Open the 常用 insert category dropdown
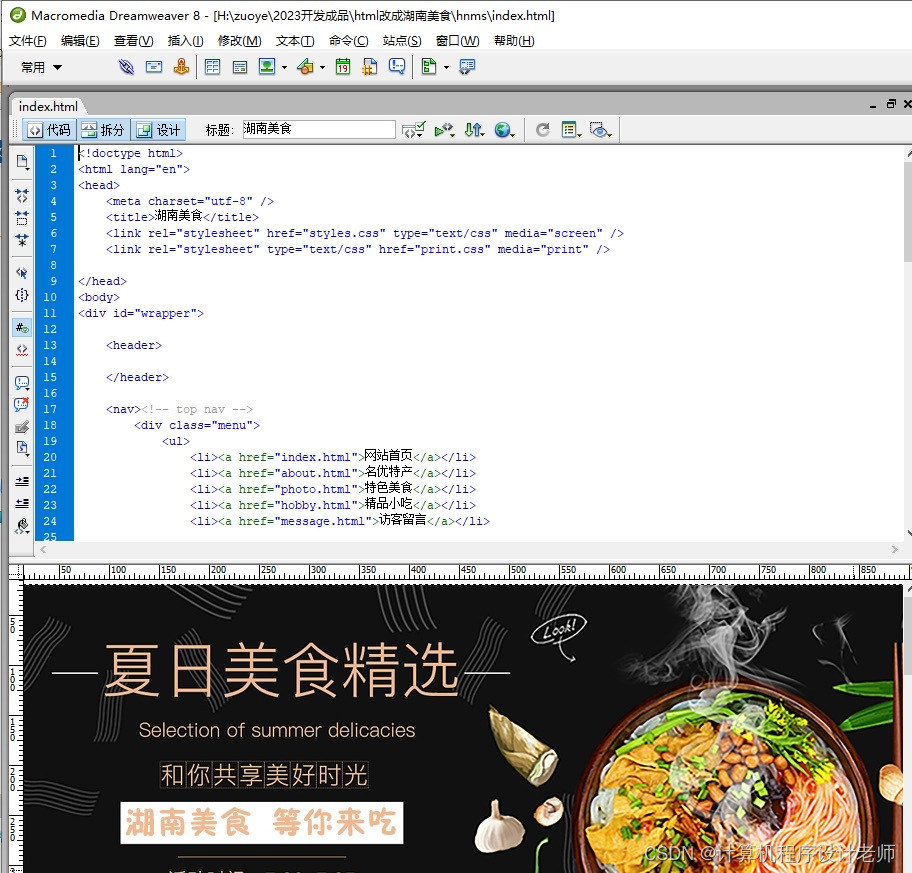The height and width of the screenshot is (873, 912). [41, 67]
